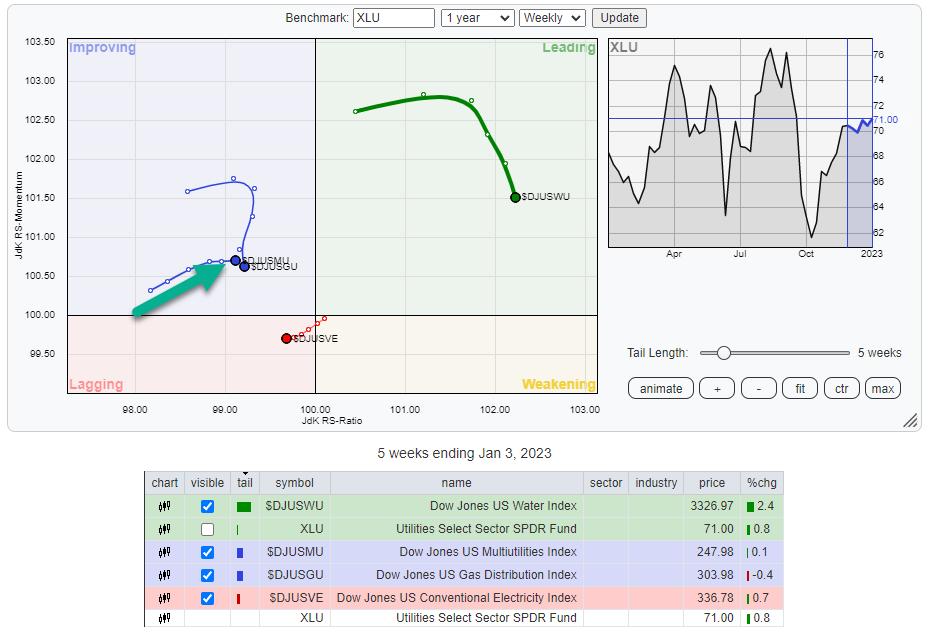This screenshot has width=930, height=639.
Task: Open chart icon for Gas Distribution row
Action: point(164,575)
